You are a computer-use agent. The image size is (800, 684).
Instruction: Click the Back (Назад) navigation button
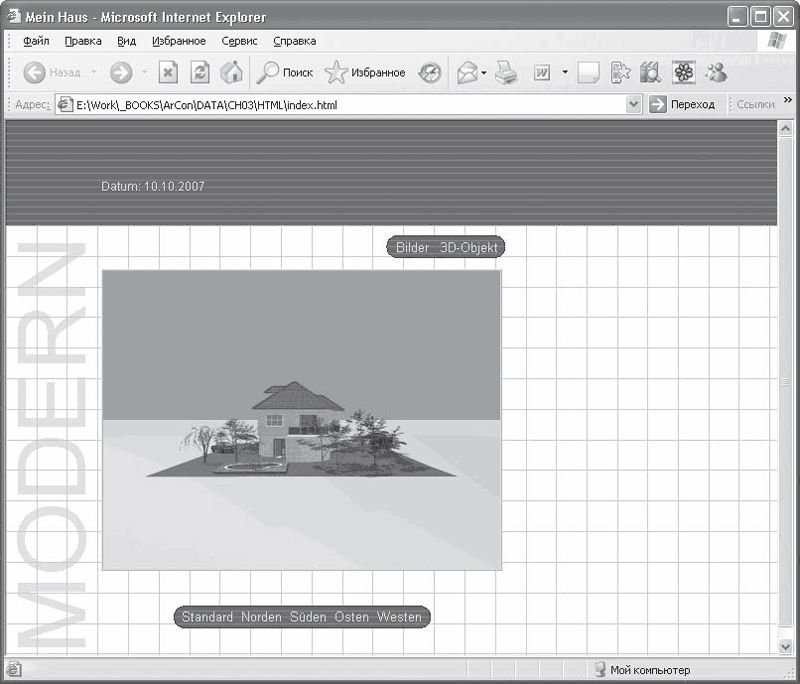52,73
